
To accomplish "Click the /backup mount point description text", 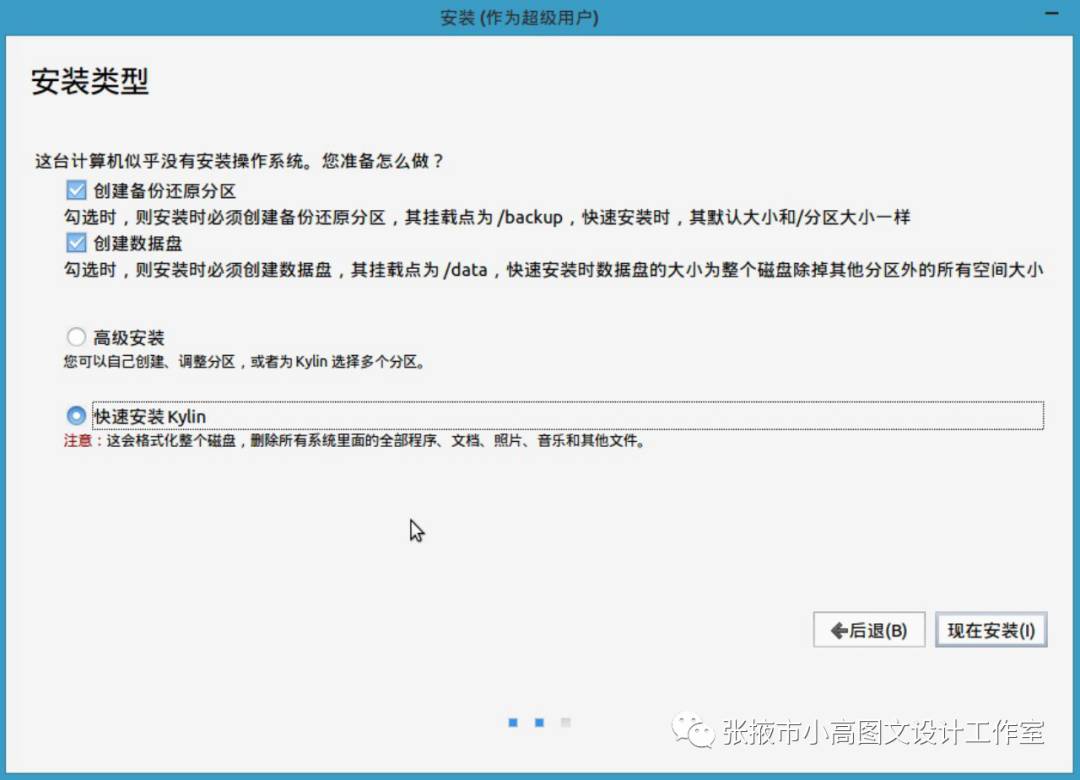I will 486,217.
